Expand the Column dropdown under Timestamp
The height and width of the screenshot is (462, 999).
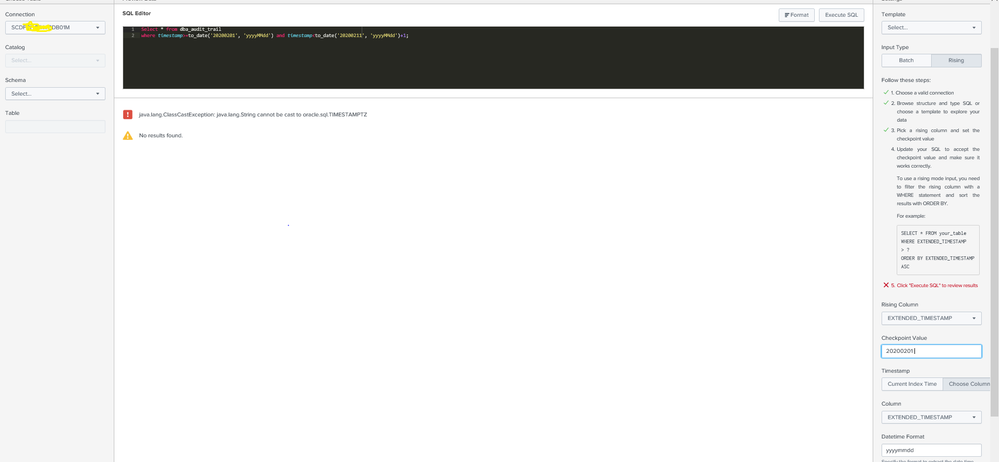(x=931, y=417)
